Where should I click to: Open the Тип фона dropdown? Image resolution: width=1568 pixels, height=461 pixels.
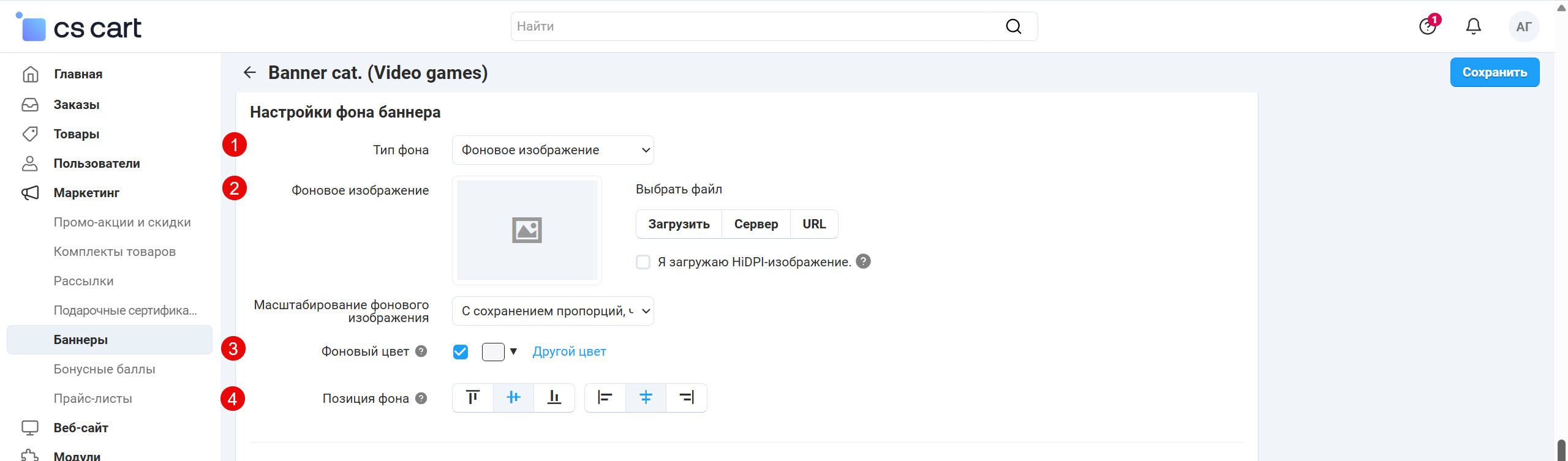553,150
